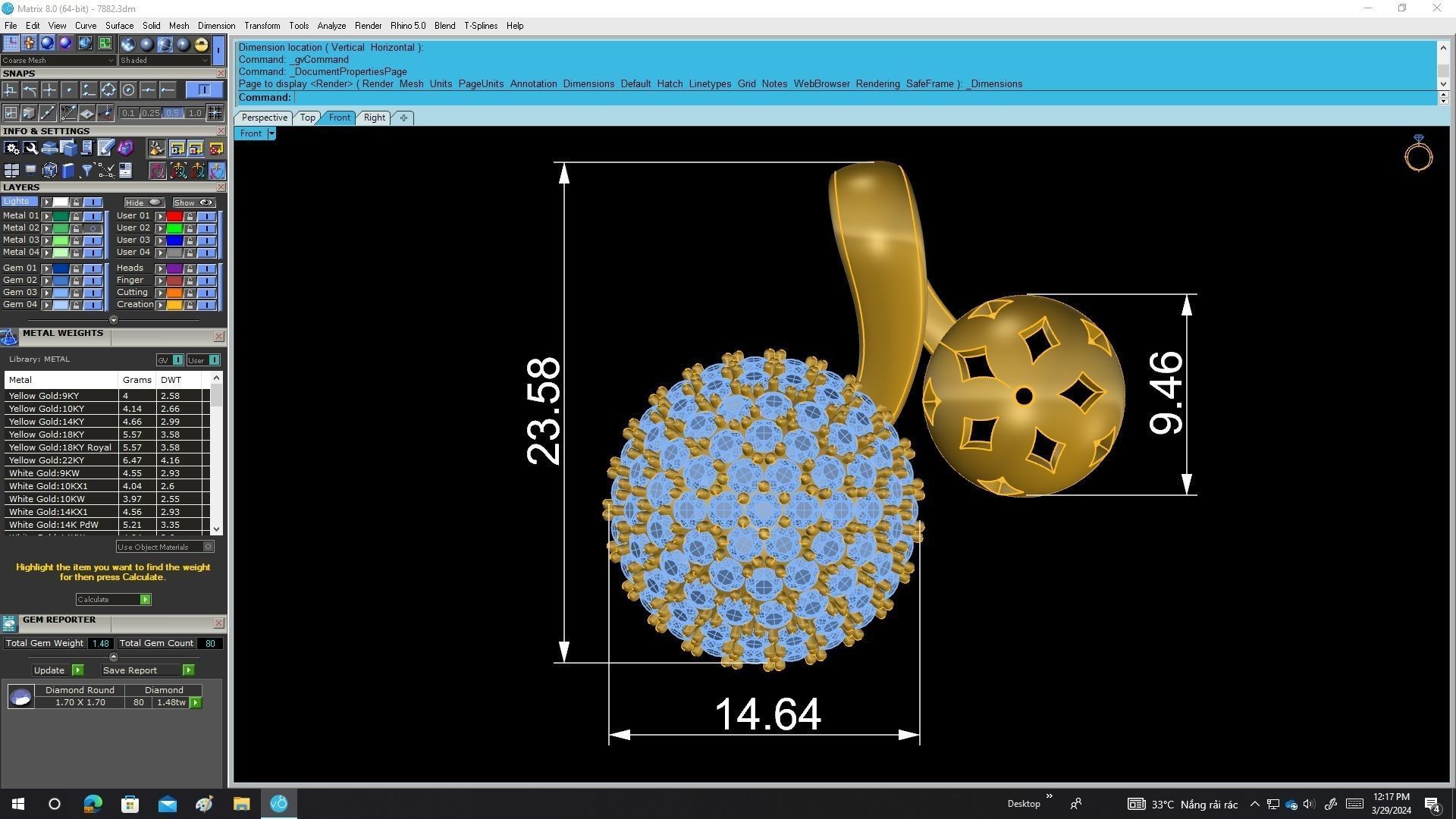The height and width of the screenshot is (819, 1456).
Task: Click the User 03 blue color swatch
Action: [174, 240]
